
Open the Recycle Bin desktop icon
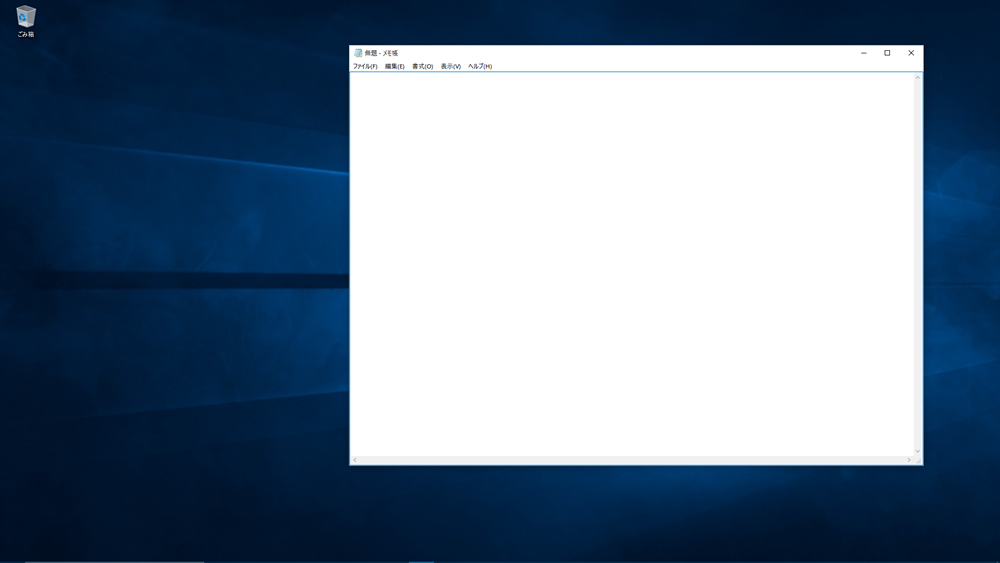click(x=26, y=21)
